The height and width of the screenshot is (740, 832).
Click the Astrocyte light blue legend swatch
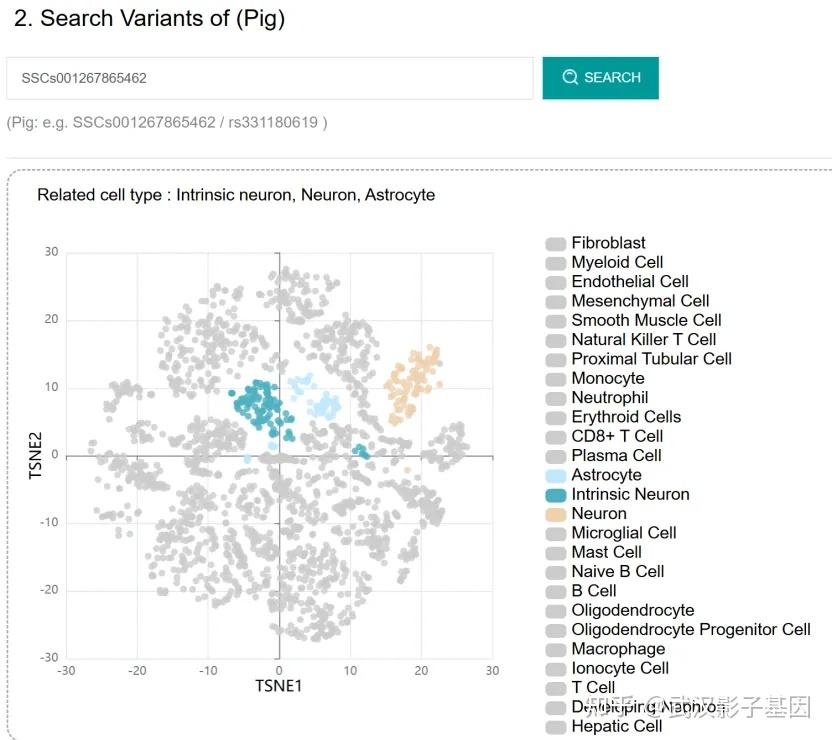coord(556,475)
